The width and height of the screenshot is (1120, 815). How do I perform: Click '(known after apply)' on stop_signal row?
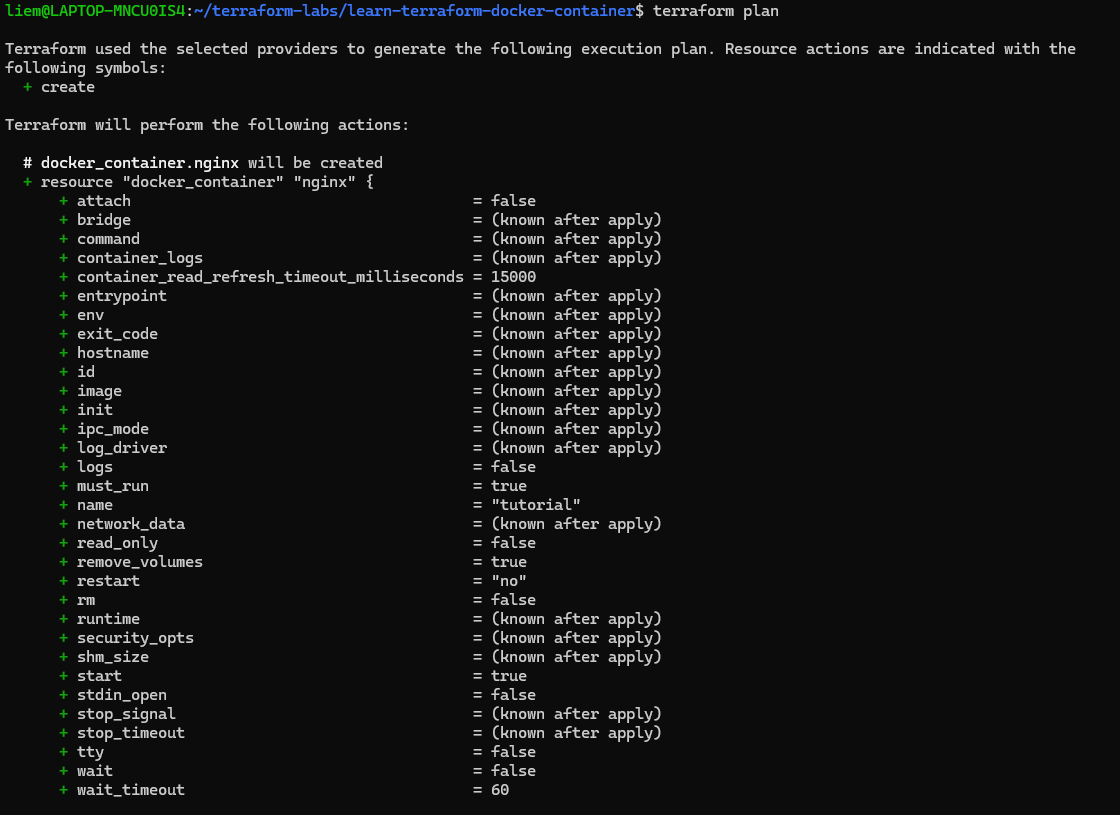click(576, 714)
